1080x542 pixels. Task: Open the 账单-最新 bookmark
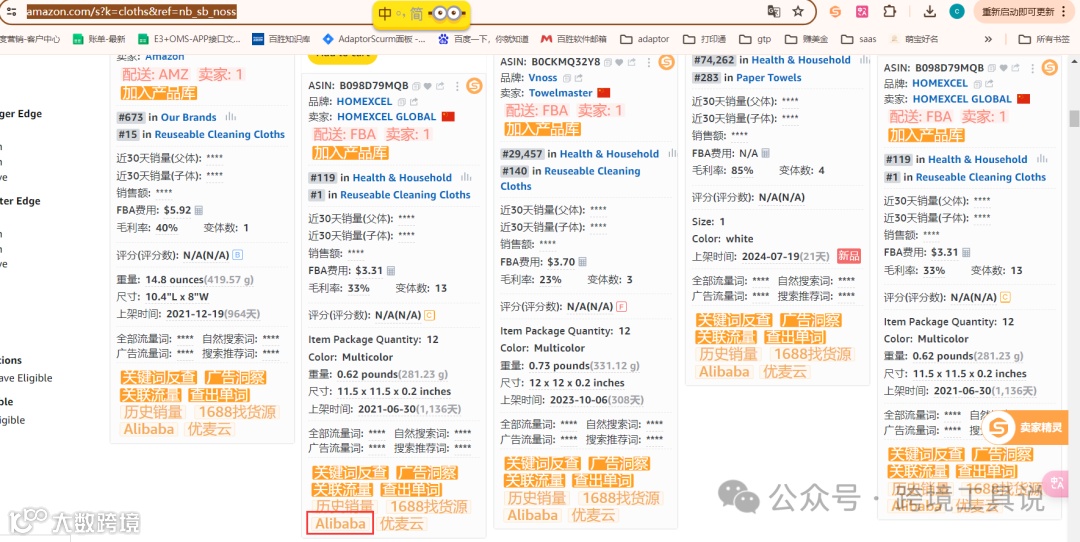tap(100, 39)
